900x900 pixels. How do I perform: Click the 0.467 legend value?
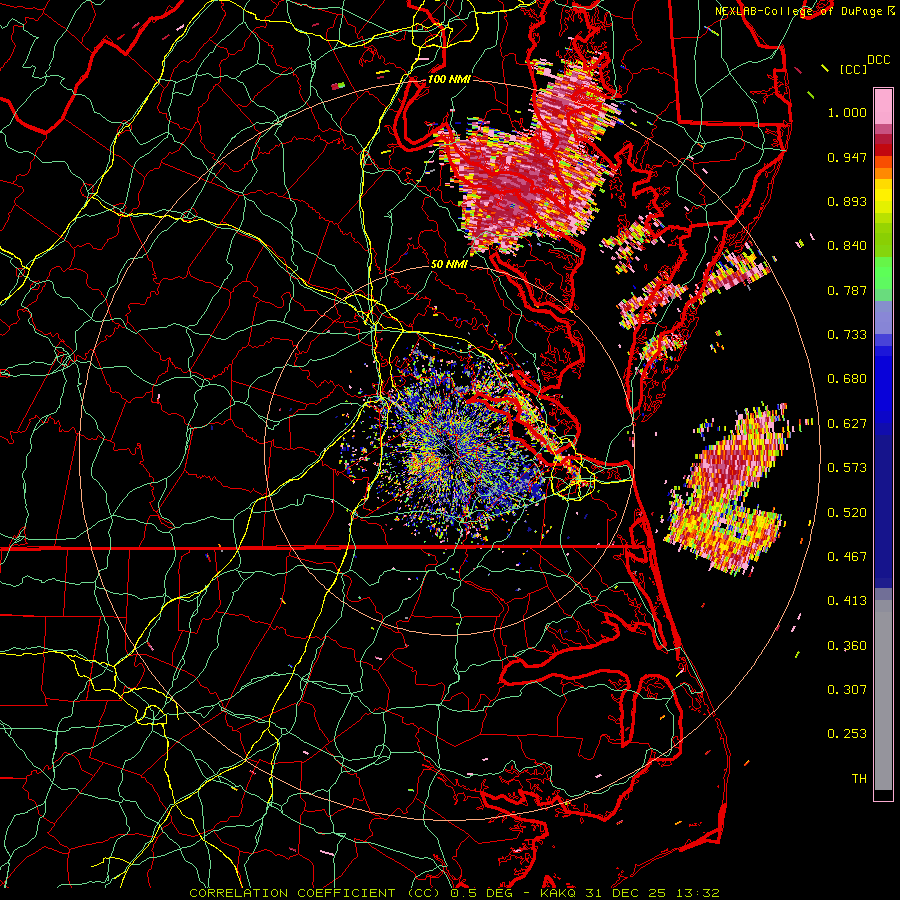point(847,557)
